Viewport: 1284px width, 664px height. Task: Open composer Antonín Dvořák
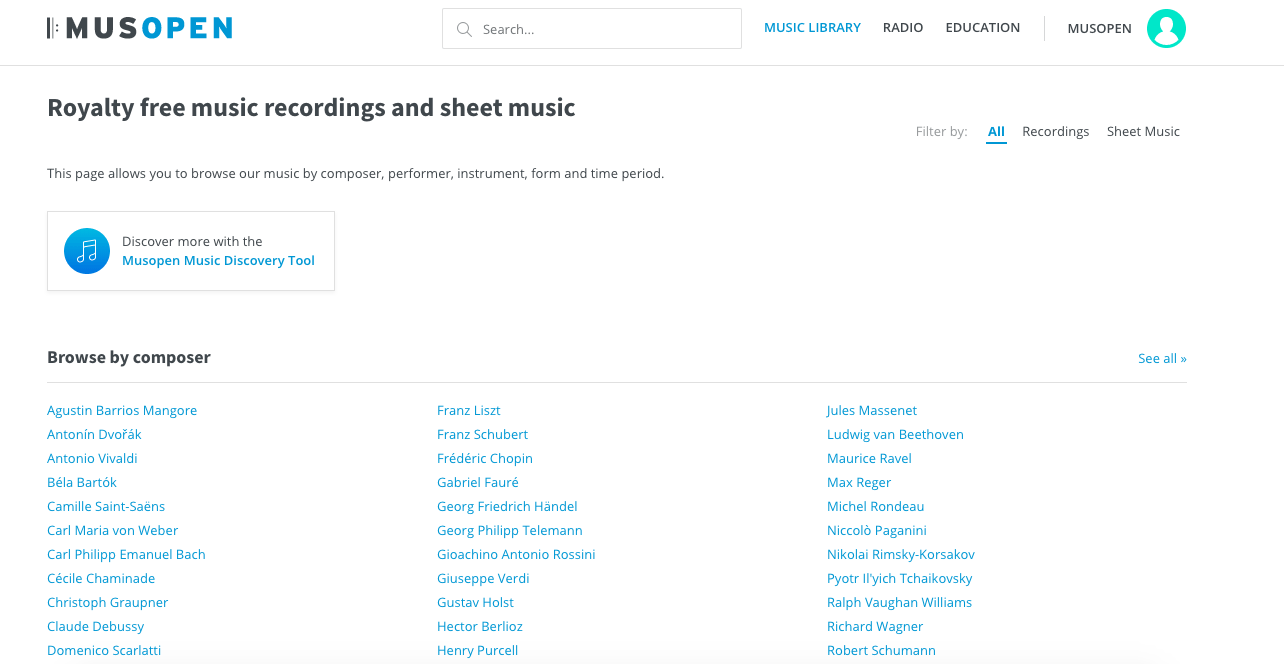(94, 435)
